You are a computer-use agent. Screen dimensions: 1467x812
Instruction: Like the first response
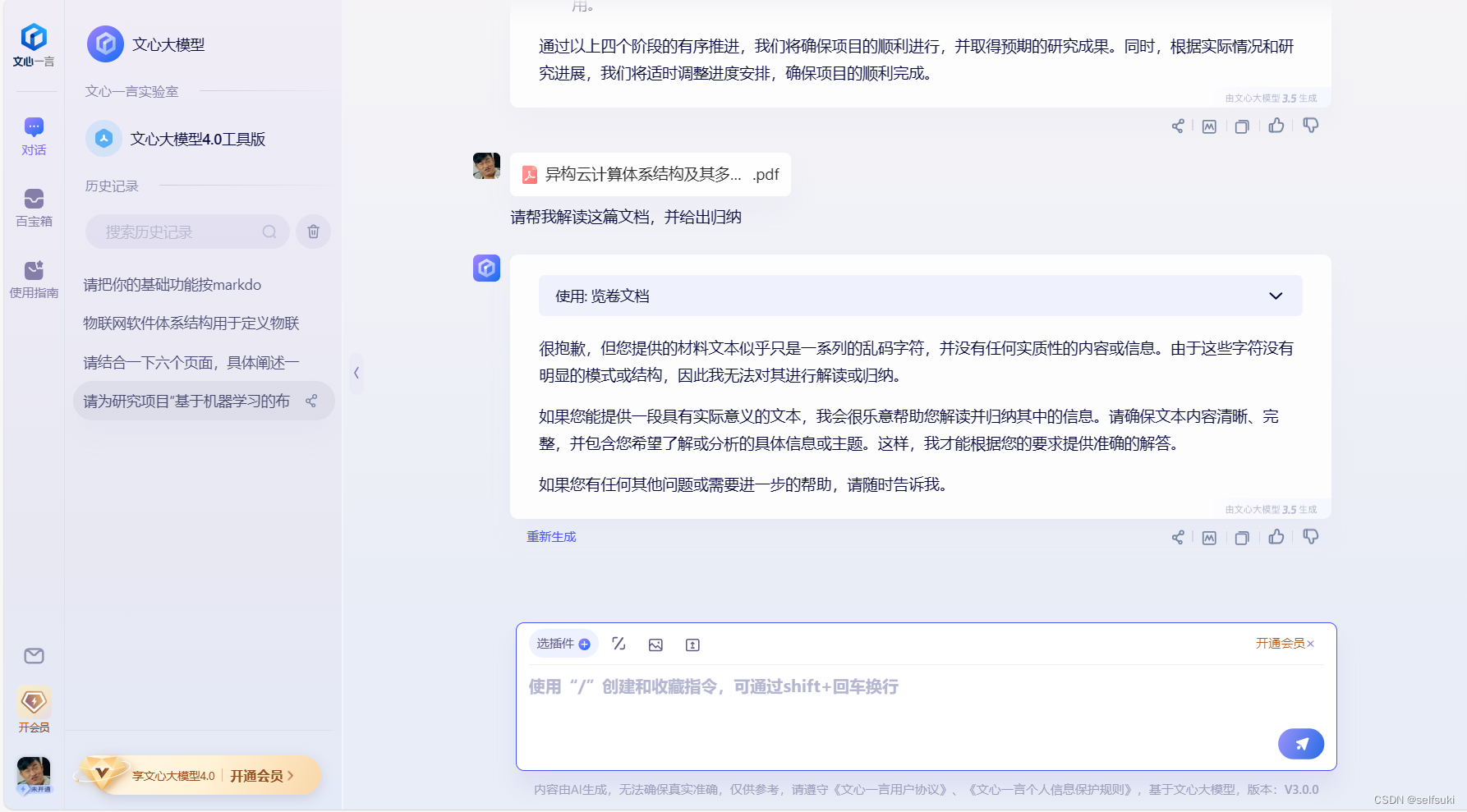(1276, 126)
